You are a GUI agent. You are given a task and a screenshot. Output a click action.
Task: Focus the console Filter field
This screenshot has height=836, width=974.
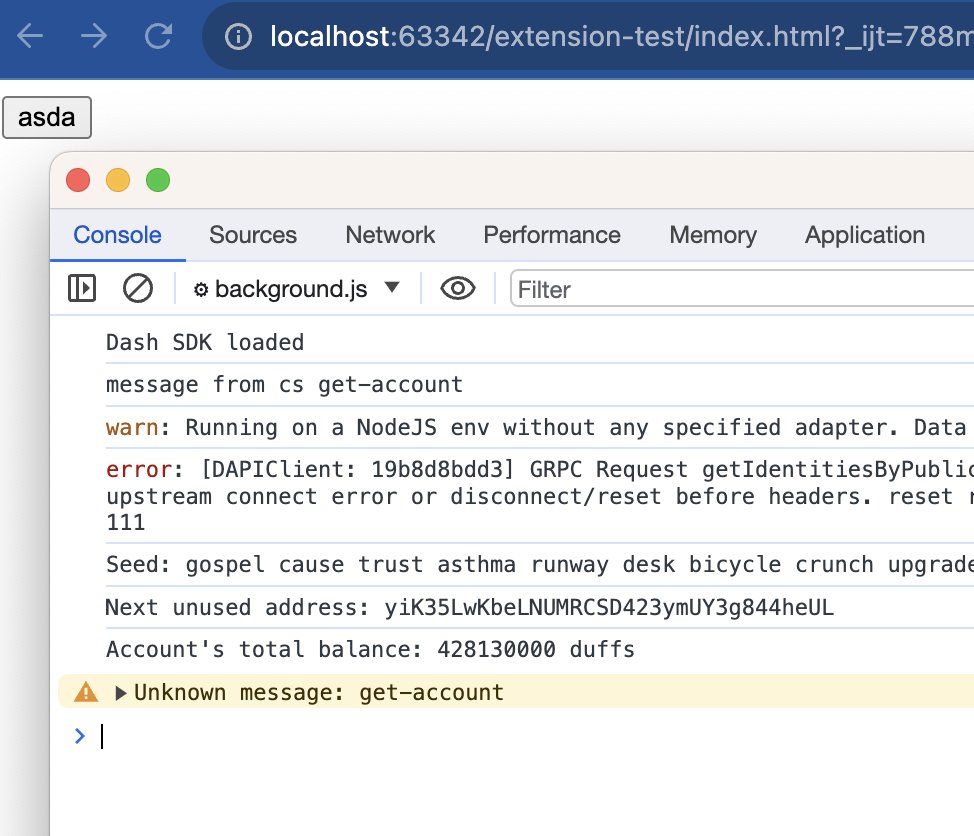[742, 289]
